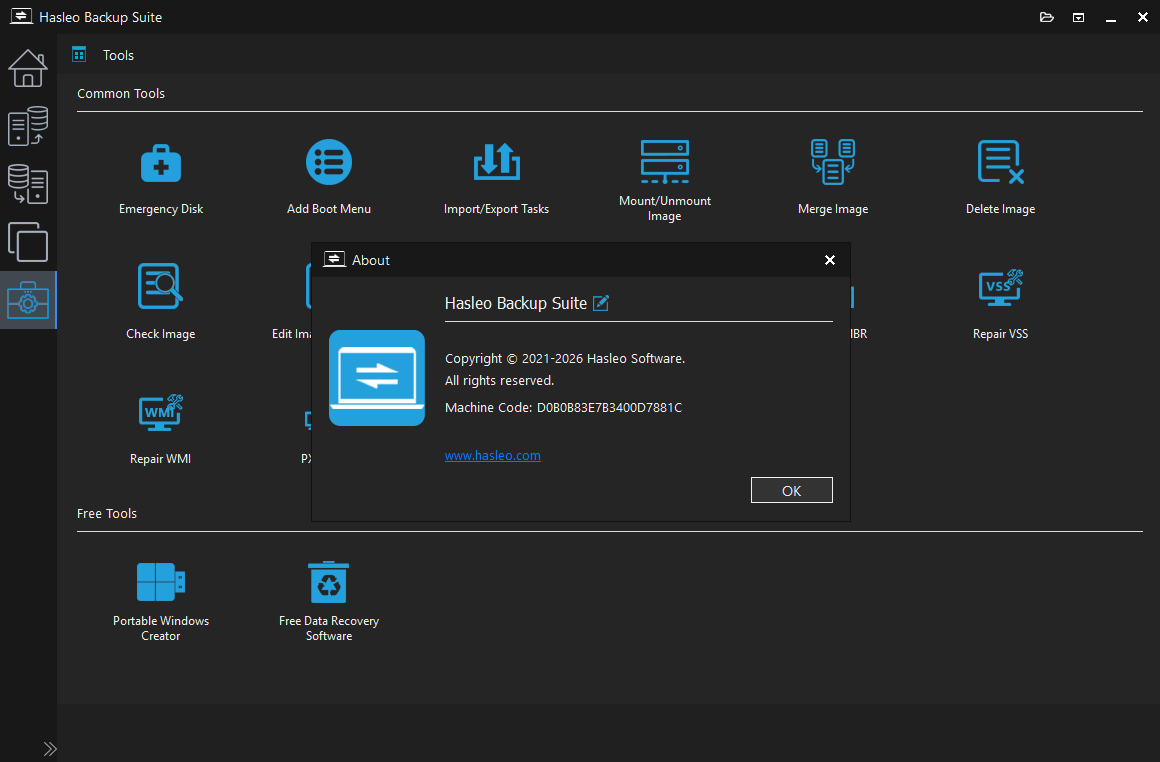Image resolution: width=1160 pixels, height=762 pixels.
Task: Click the Machine Code text
Action: (563, 408)
